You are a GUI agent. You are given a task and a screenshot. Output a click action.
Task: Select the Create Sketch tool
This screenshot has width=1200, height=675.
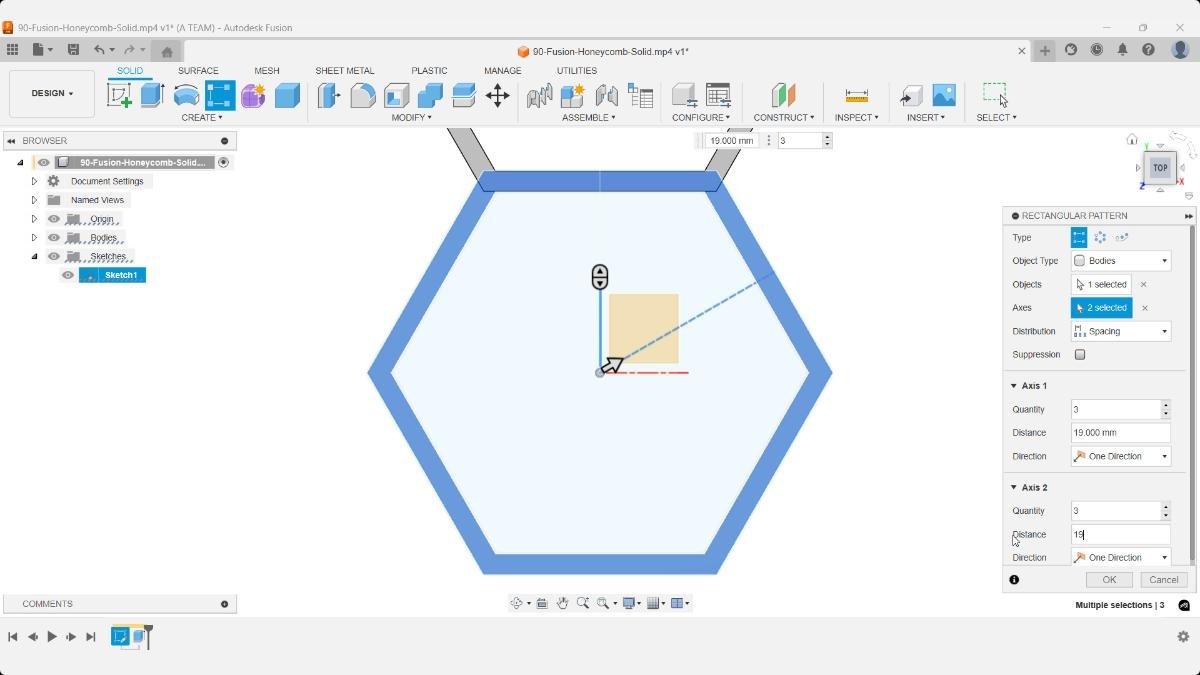(x=121, y=94)
